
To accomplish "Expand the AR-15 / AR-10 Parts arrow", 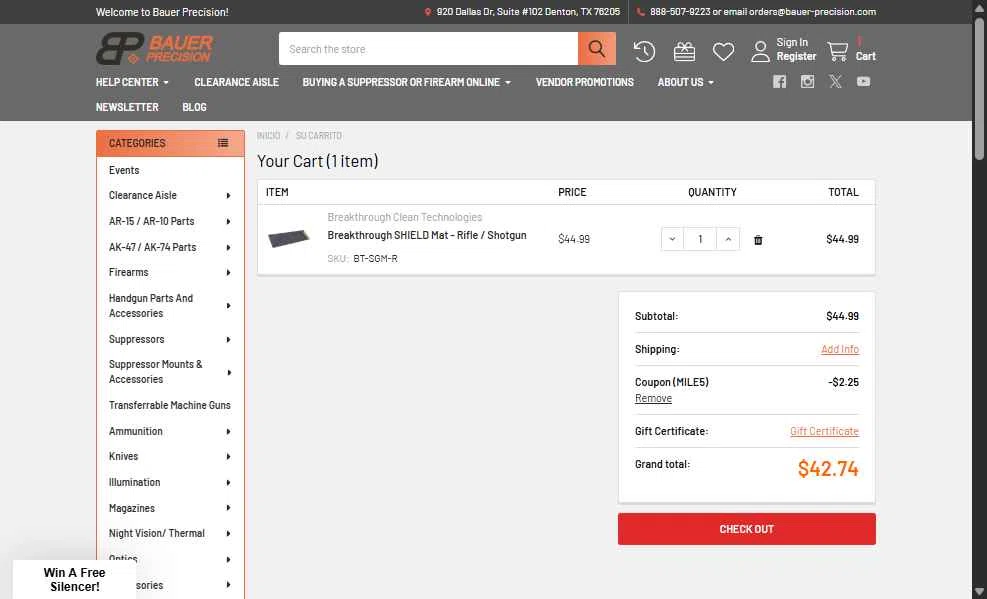I will pos(228,221).
